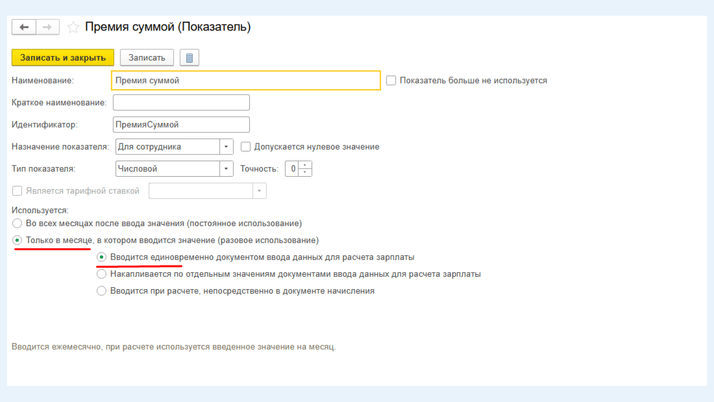This screenshot has width=714, height=402.
Task: Click the Наименование: label
Action: 42,81
